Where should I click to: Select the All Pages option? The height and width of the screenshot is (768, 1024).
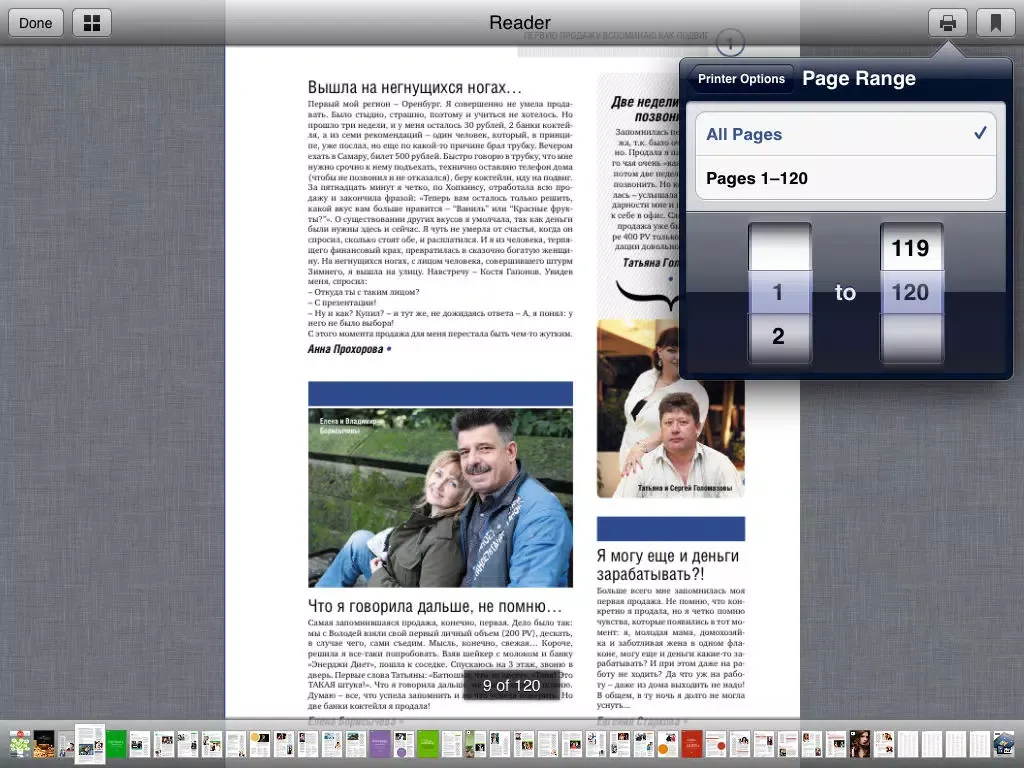[x=846, y=134]
